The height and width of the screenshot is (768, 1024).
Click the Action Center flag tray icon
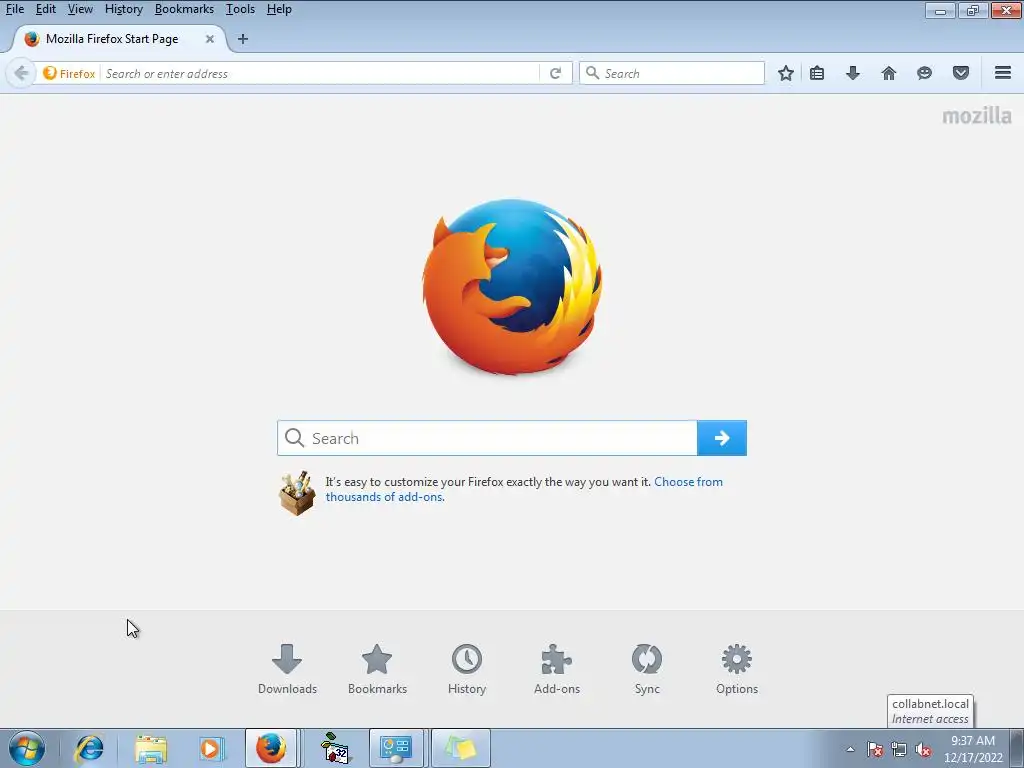tap(875, 749)
